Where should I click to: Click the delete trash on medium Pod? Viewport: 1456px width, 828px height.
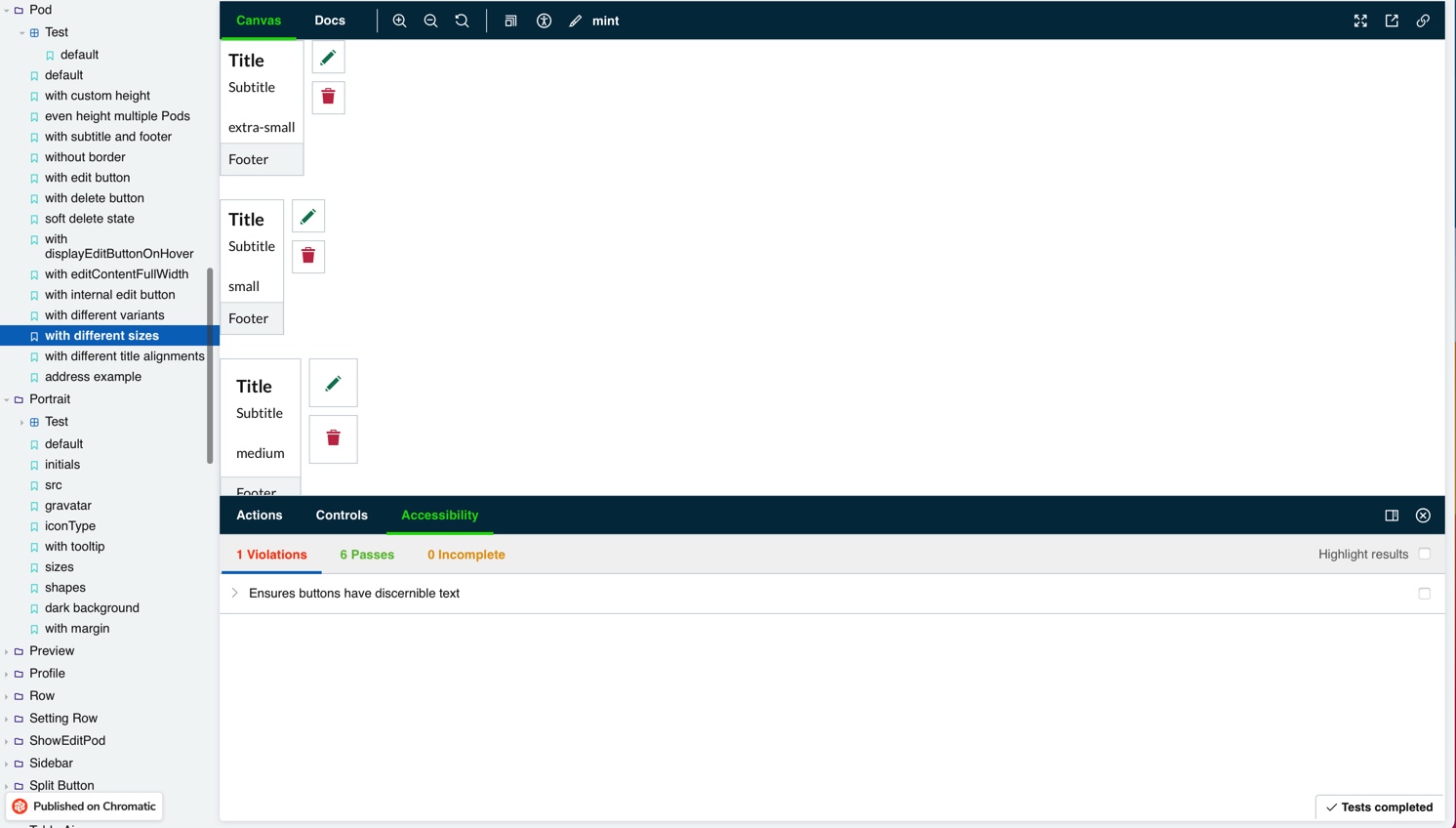tap(334, 438)
